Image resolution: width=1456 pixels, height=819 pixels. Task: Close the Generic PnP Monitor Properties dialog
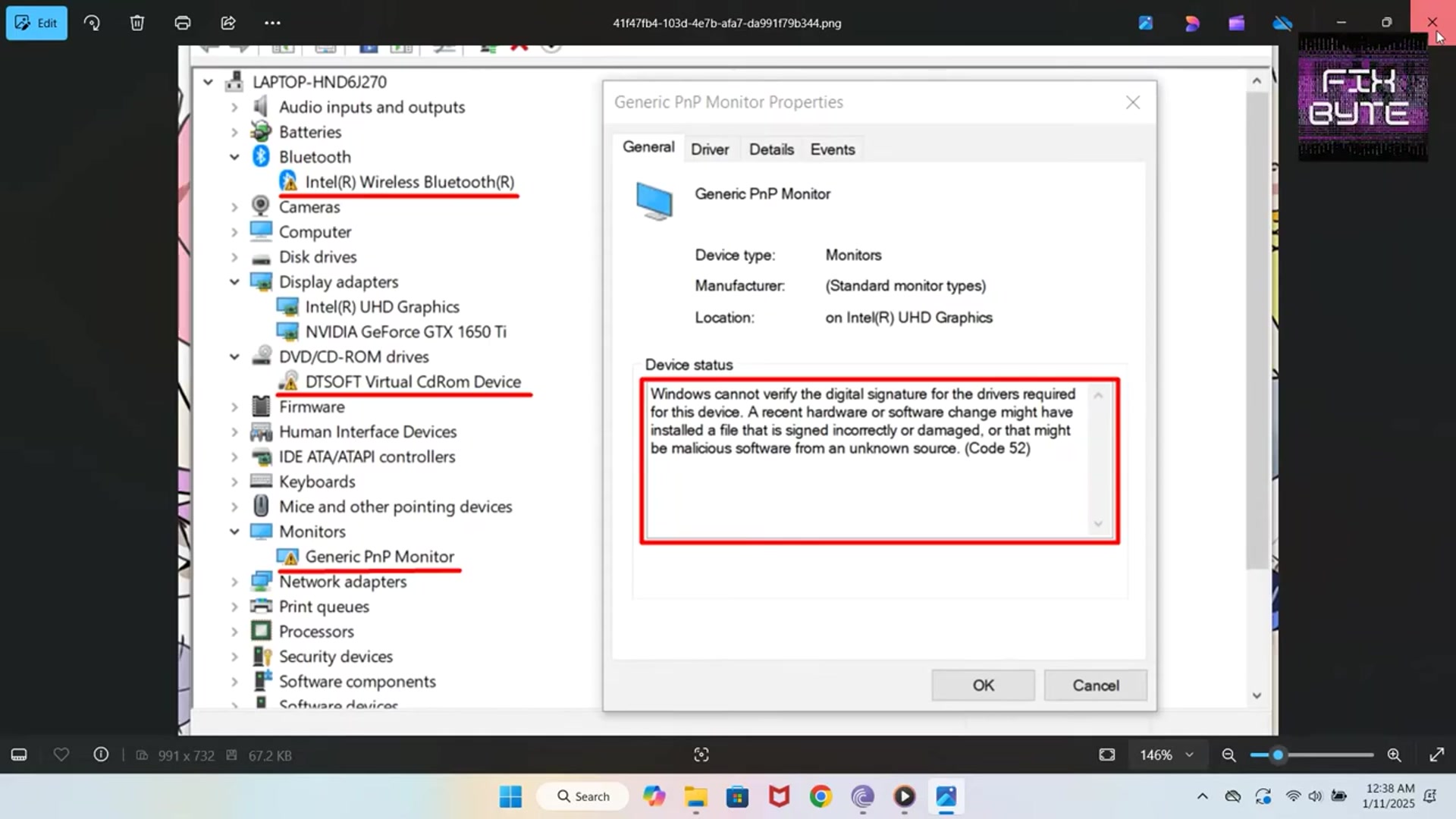tap(1133, 102)
